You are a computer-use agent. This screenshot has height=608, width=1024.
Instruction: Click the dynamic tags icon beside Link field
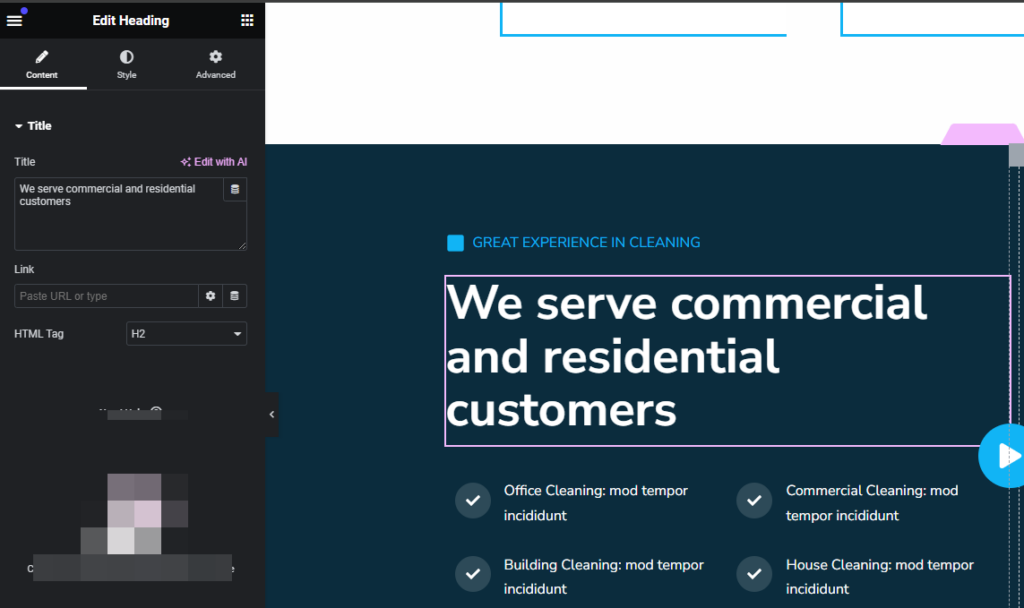pos(236,296)
